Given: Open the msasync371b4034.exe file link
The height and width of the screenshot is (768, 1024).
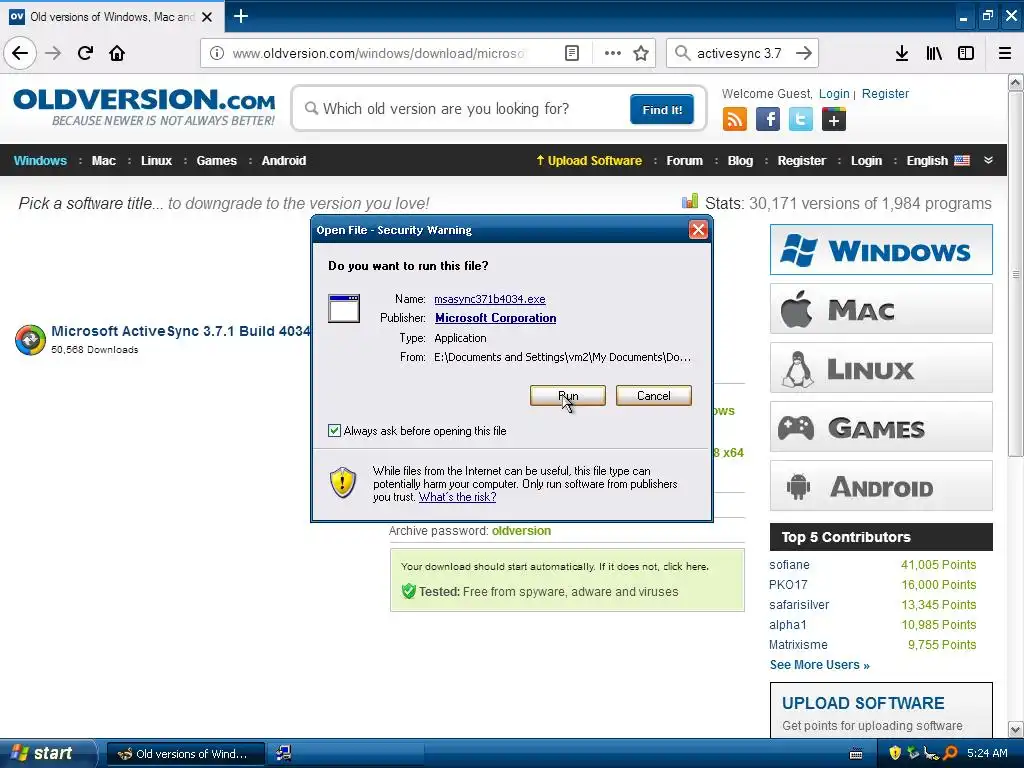Looking at the screenshot, I should [490, 298].
